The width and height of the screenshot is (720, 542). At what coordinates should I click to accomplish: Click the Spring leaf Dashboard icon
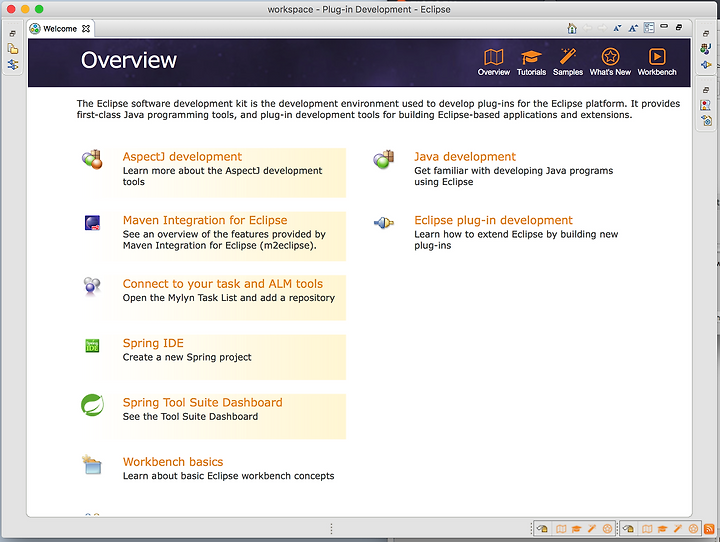pyautogui.click(x=92, y=405)
